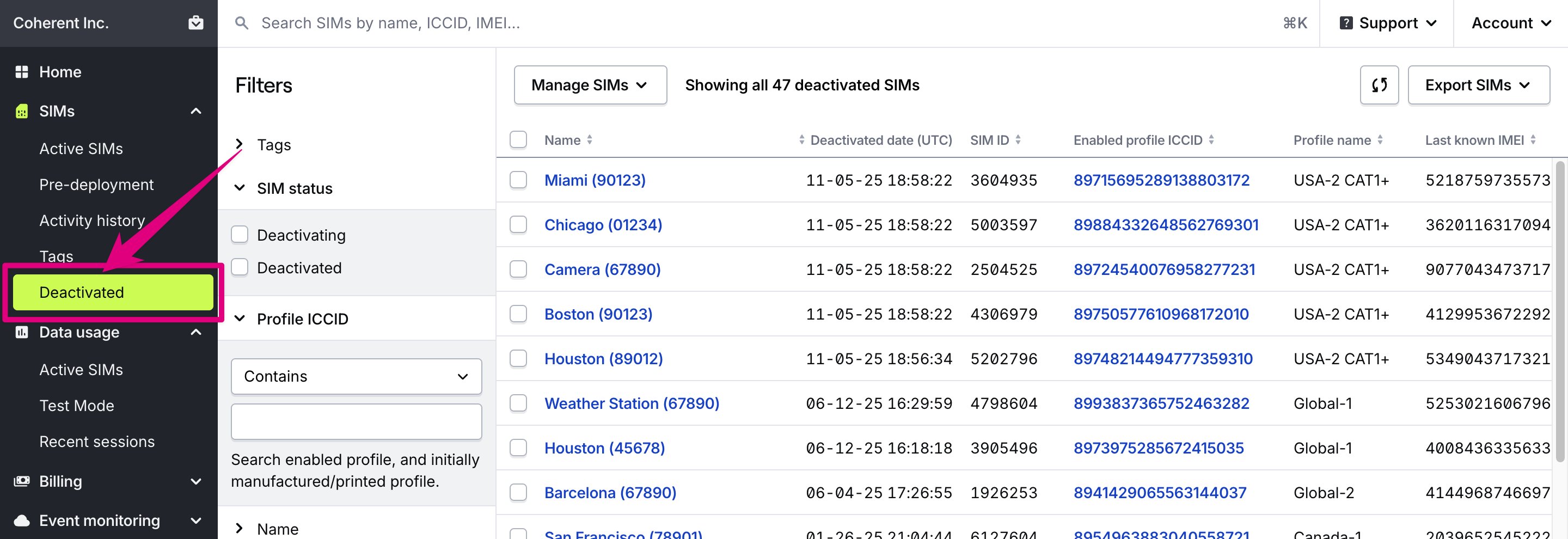Click the Billing cash icon

(x=22, y=481)
